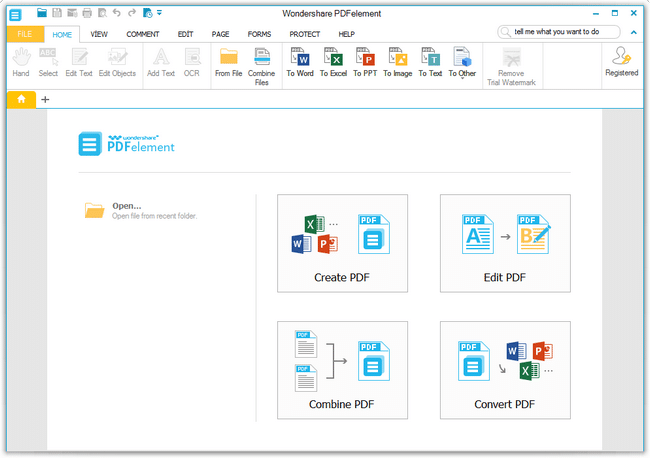Click the Edit PDF tile
Screen dimensions: 650x458
tap(505, 243)
